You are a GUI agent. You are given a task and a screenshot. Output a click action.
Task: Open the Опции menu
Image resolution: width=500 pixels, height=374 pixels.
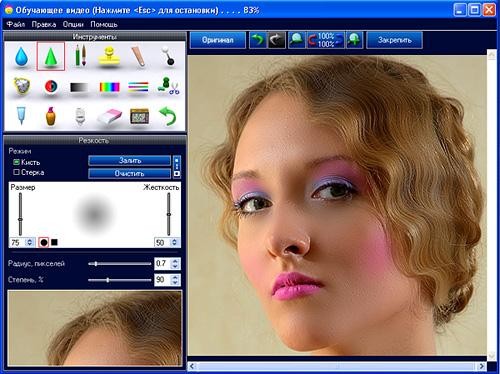tap(73, 24)
